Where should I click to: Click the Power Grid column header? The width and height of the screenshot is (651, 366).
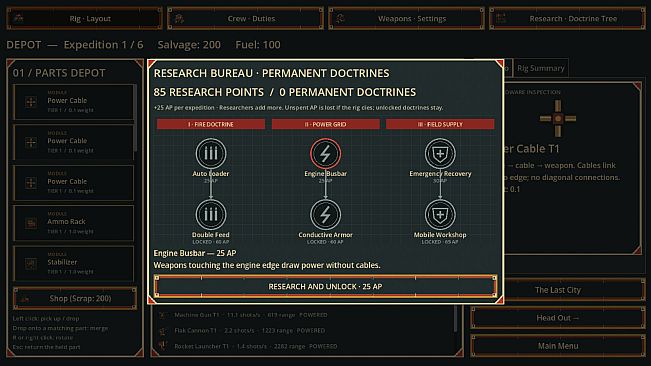[326, 124]
